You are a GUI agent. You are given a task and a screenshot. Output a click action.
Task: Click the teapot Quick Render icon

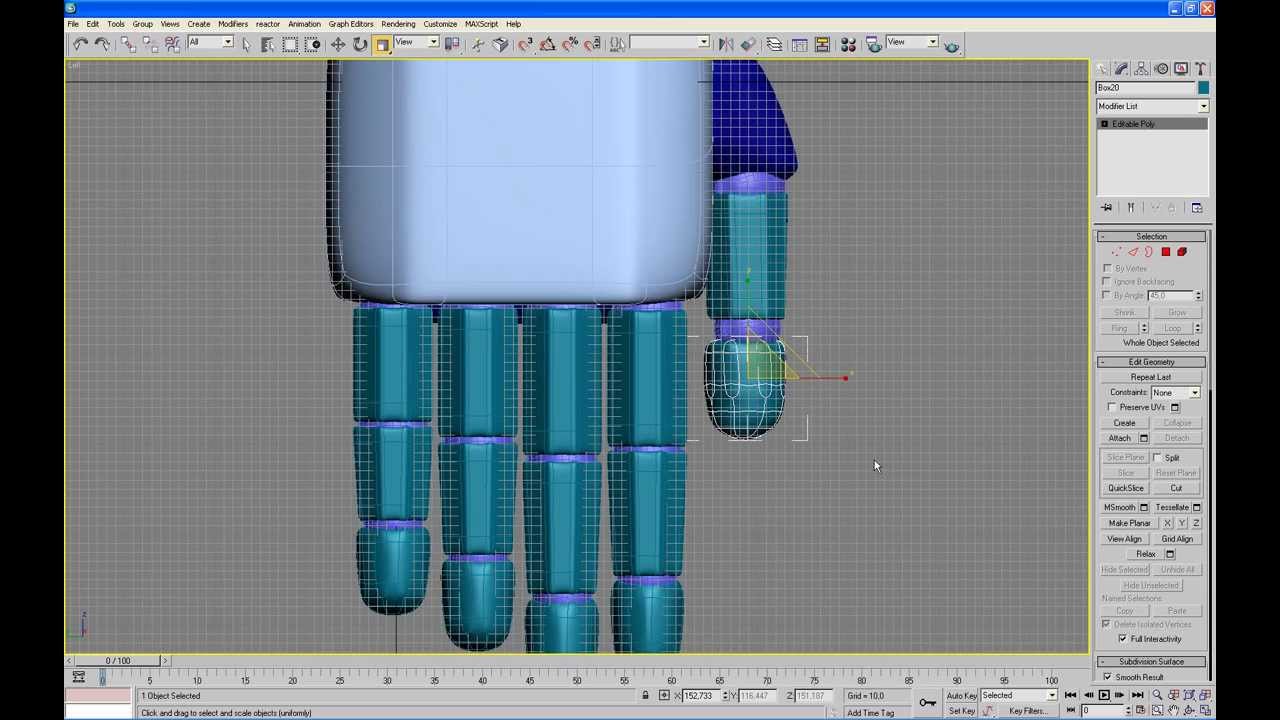pos(951,44)
